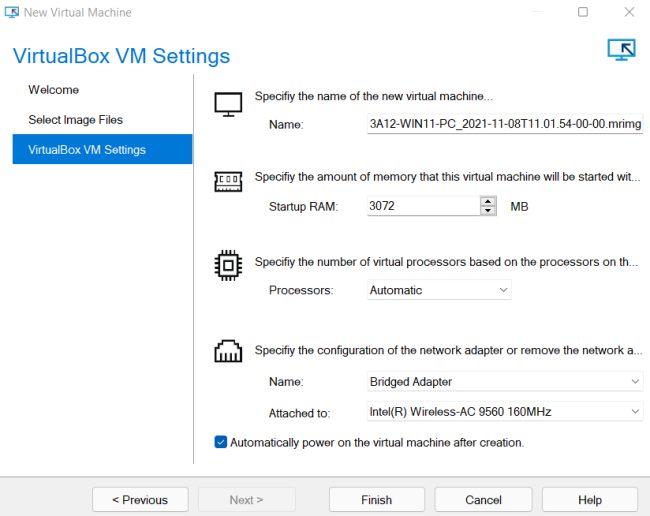Click the viBoot logo icon top right

(621, 51)
